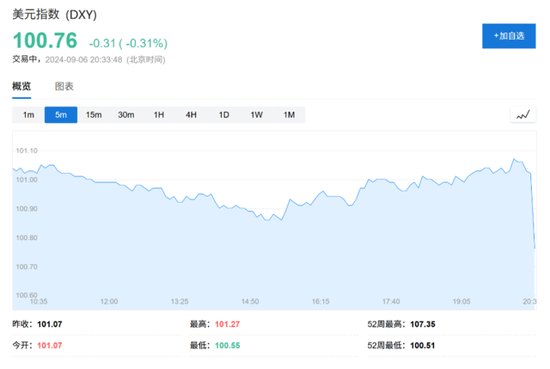
Task: Click the 最高 101.27 high value
Action: [x=227, y=324]
